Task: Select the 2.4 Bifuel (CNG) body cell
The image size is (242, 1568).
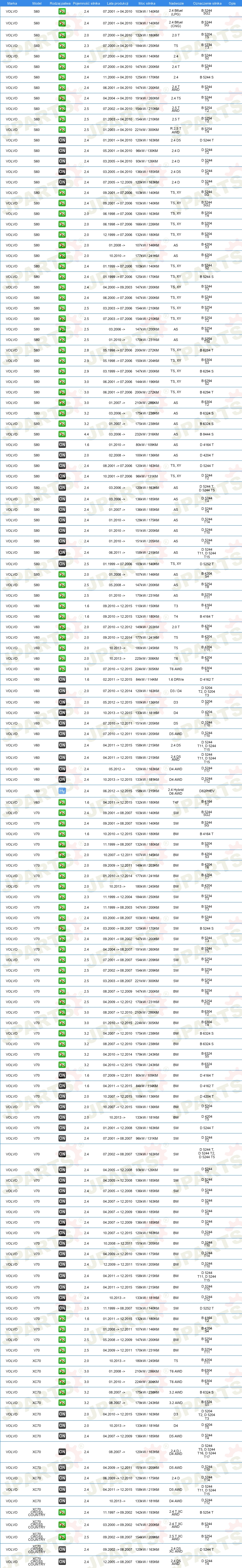Action: pos(175,24)
